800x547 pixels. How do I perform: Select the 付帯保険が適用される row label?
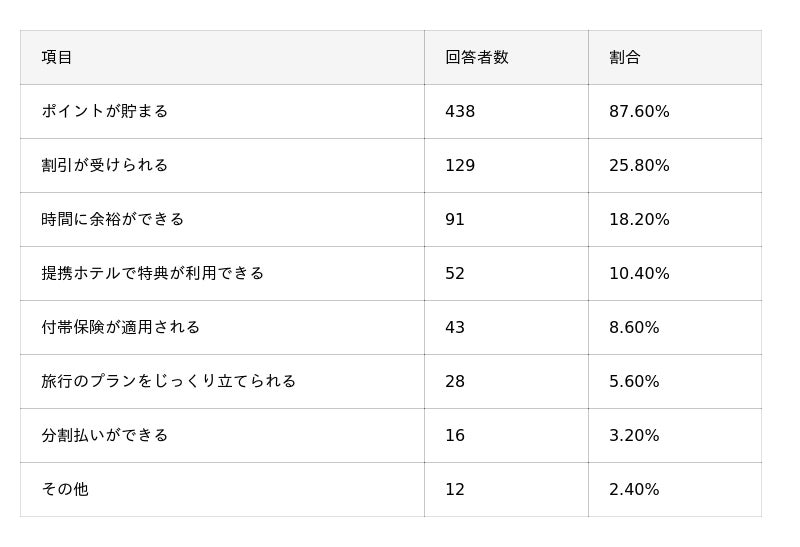coord(121,328)
